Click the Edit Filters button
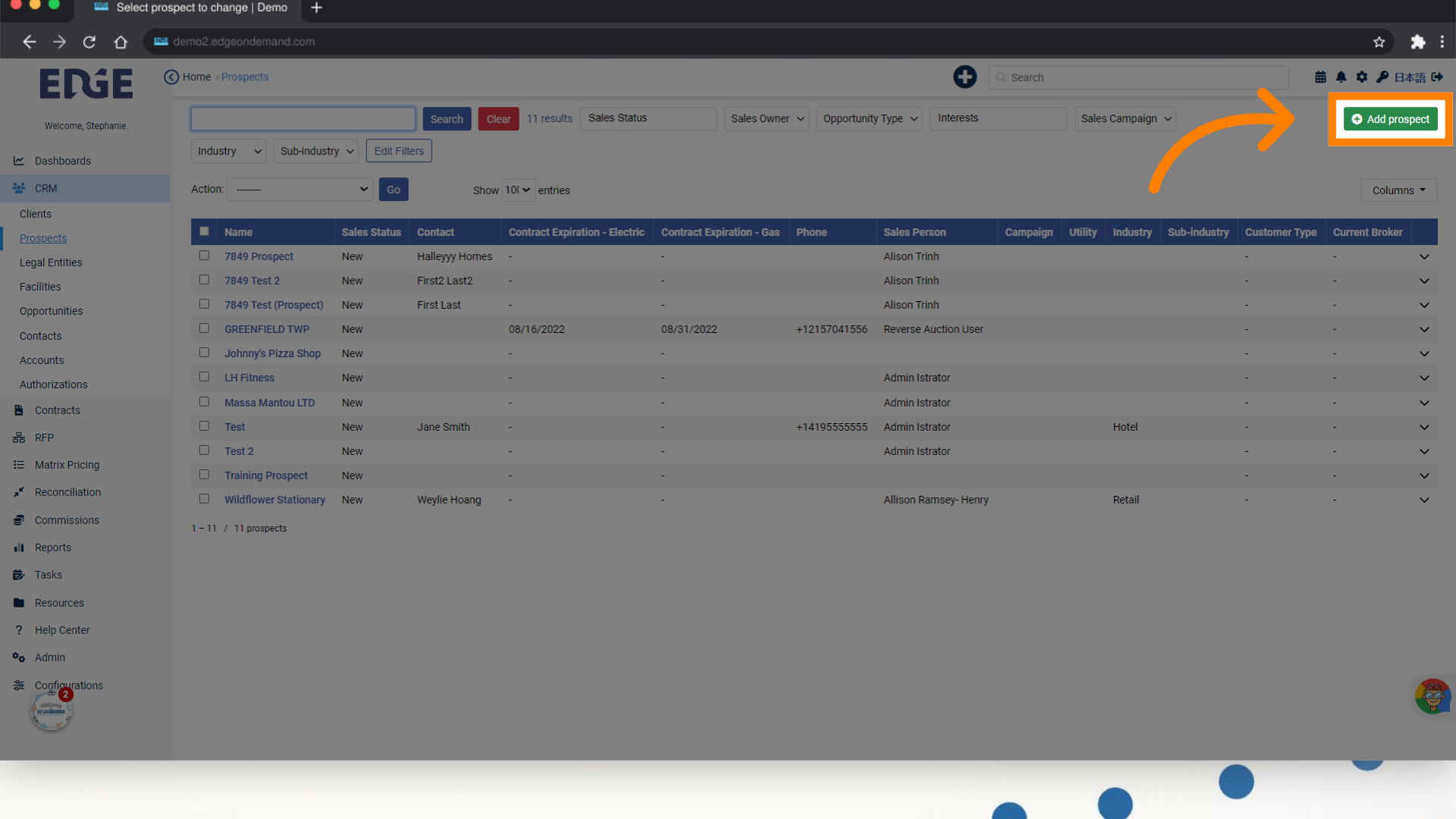Screen dimensions: 1456x819 click(399, 151)
